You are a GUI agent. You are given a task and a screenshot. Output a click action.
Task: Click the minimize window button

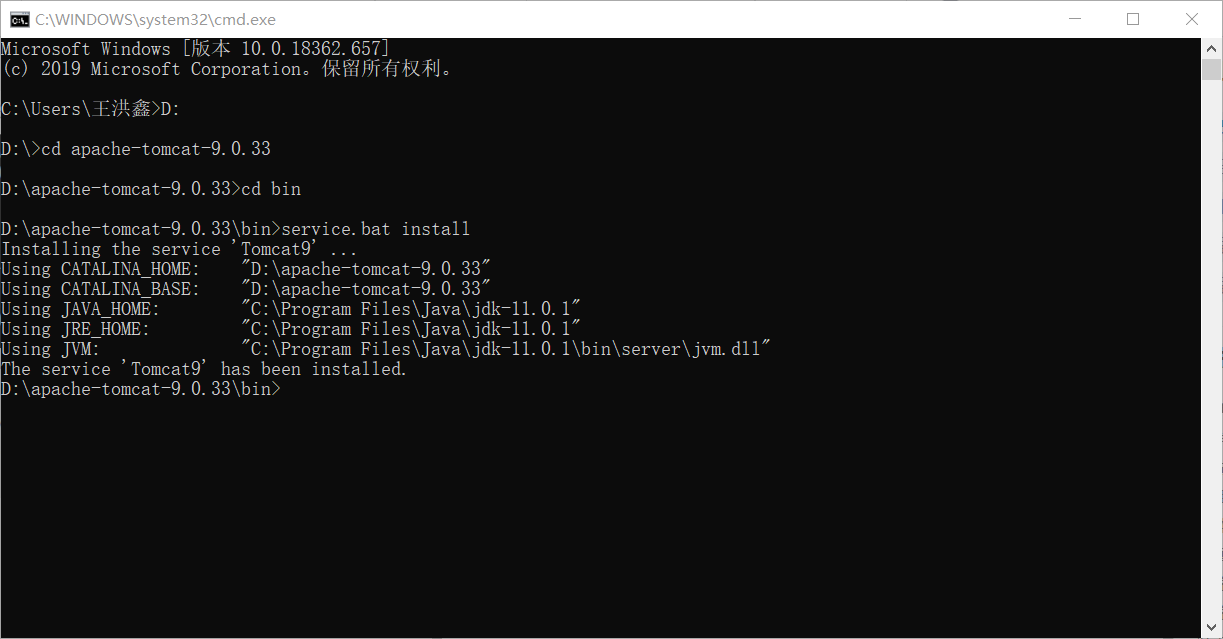click(1075, 19)
